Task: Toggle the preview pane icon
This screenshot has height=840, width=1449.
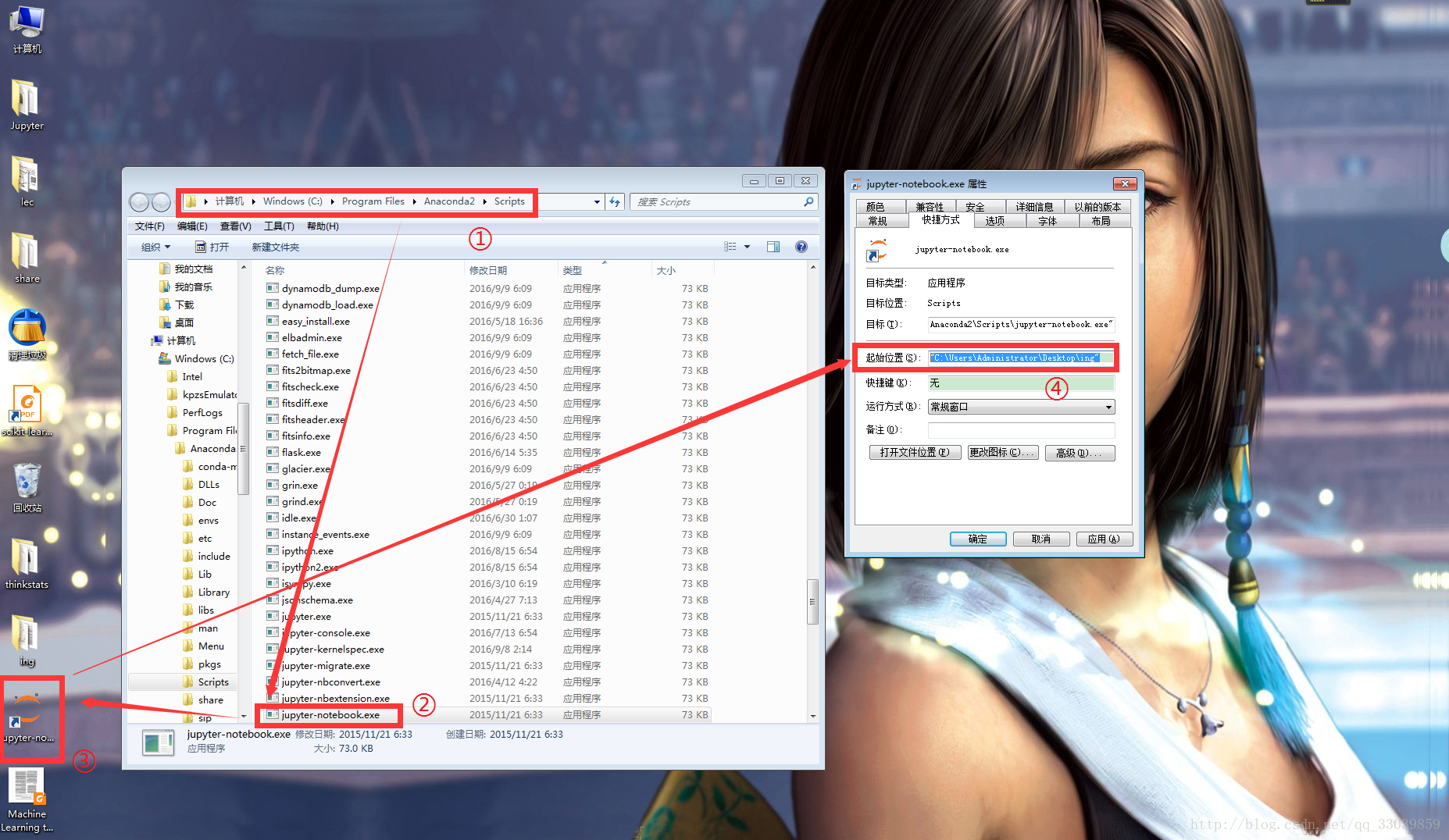Action: [773, 247]
